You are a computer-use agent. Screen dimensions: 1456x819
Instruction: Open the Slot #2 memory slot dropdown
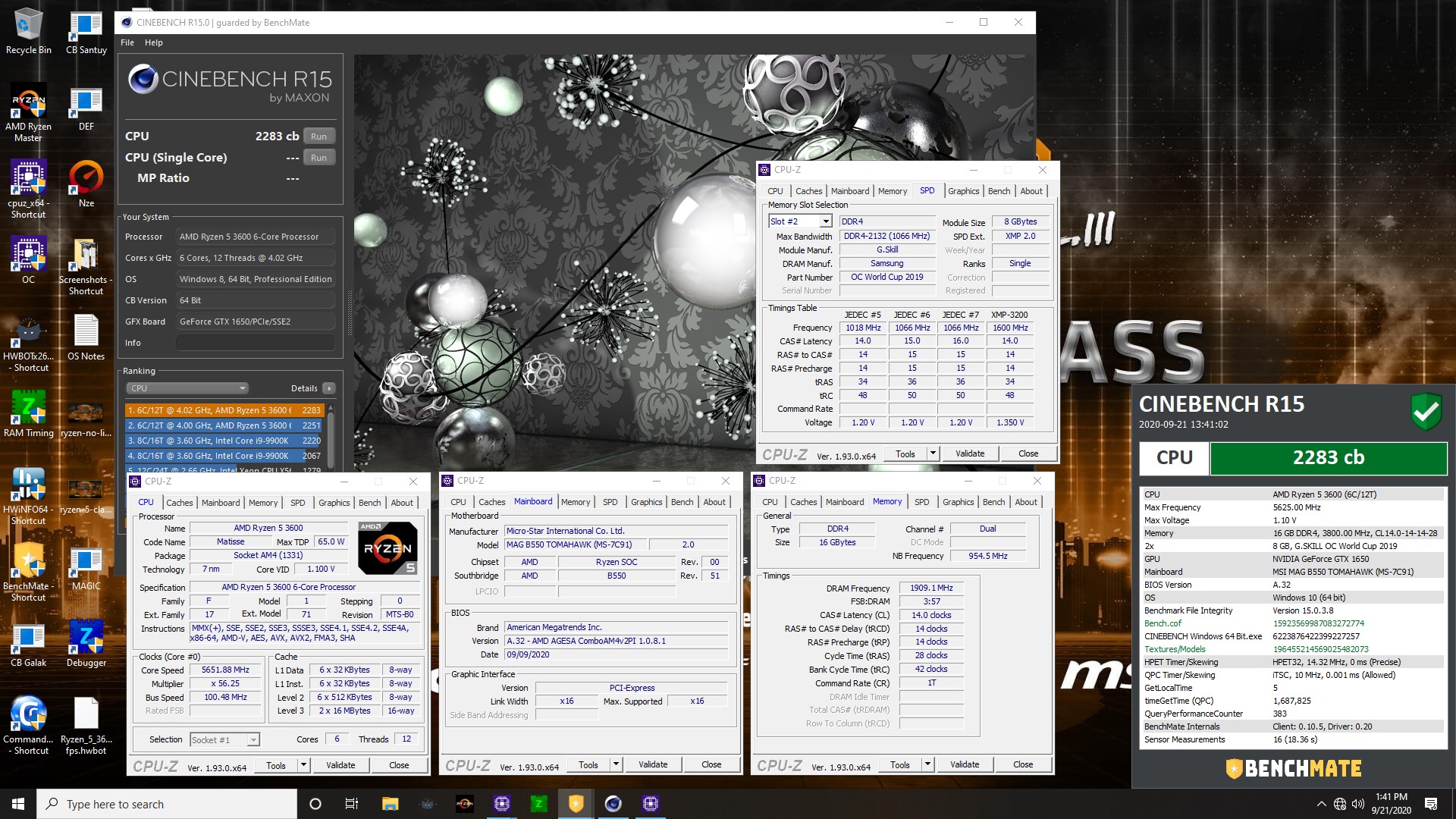[800, 221]
